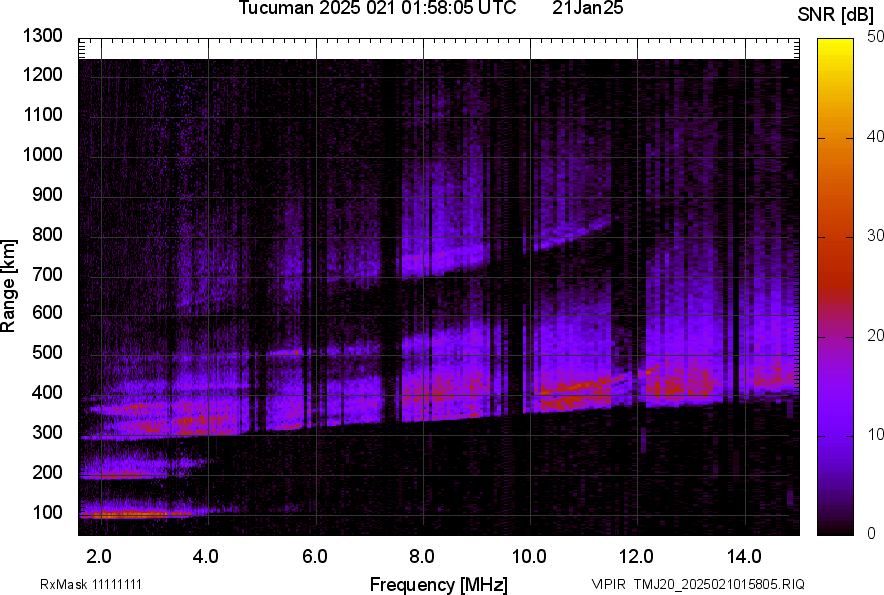Click the plot title 'Tucuman 2025 021 01:58:05 UTC'
884x595 pixels.
(x=377, y=7)
